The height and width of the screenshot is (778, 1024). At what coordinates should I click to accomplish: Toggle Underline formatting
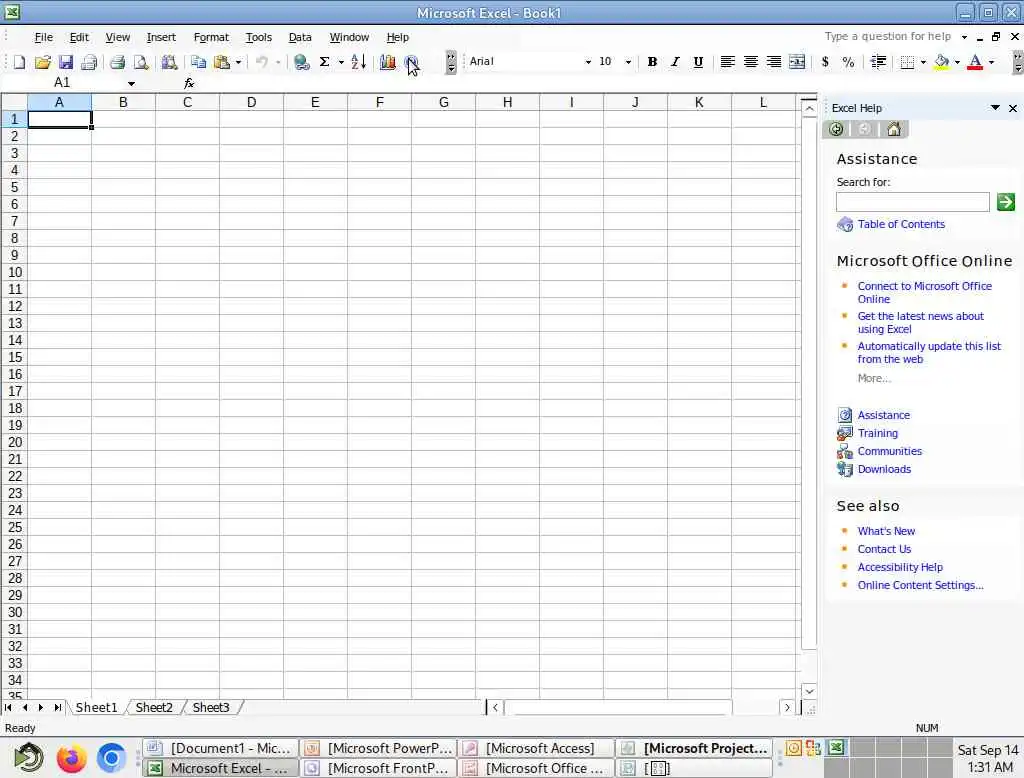point(698,62)
